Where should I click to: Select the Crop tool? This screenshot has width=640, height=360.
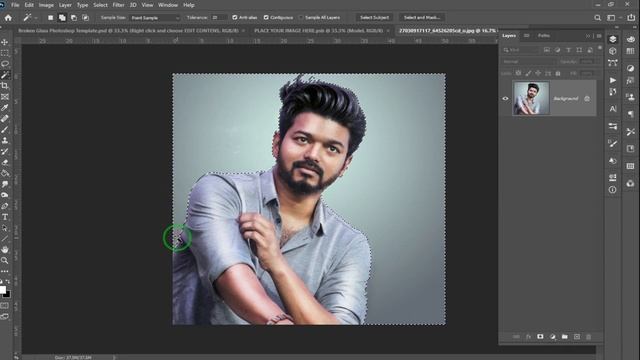click(x=5, y=86)
